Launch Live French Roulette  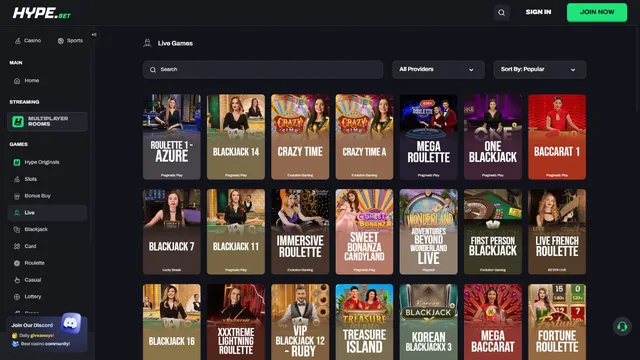point(557,231)
